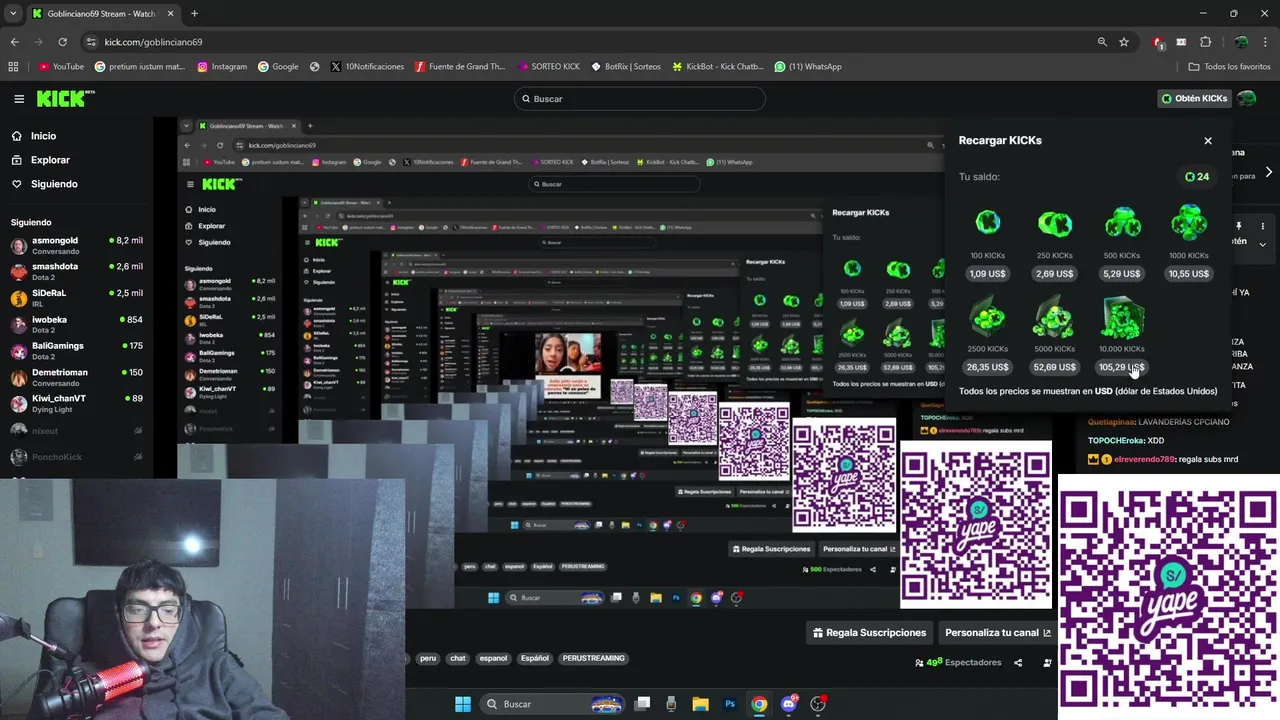Expand the chevron under the chat options
The width and height of the screenshot is (1280, 720).
click(1262, 244)
